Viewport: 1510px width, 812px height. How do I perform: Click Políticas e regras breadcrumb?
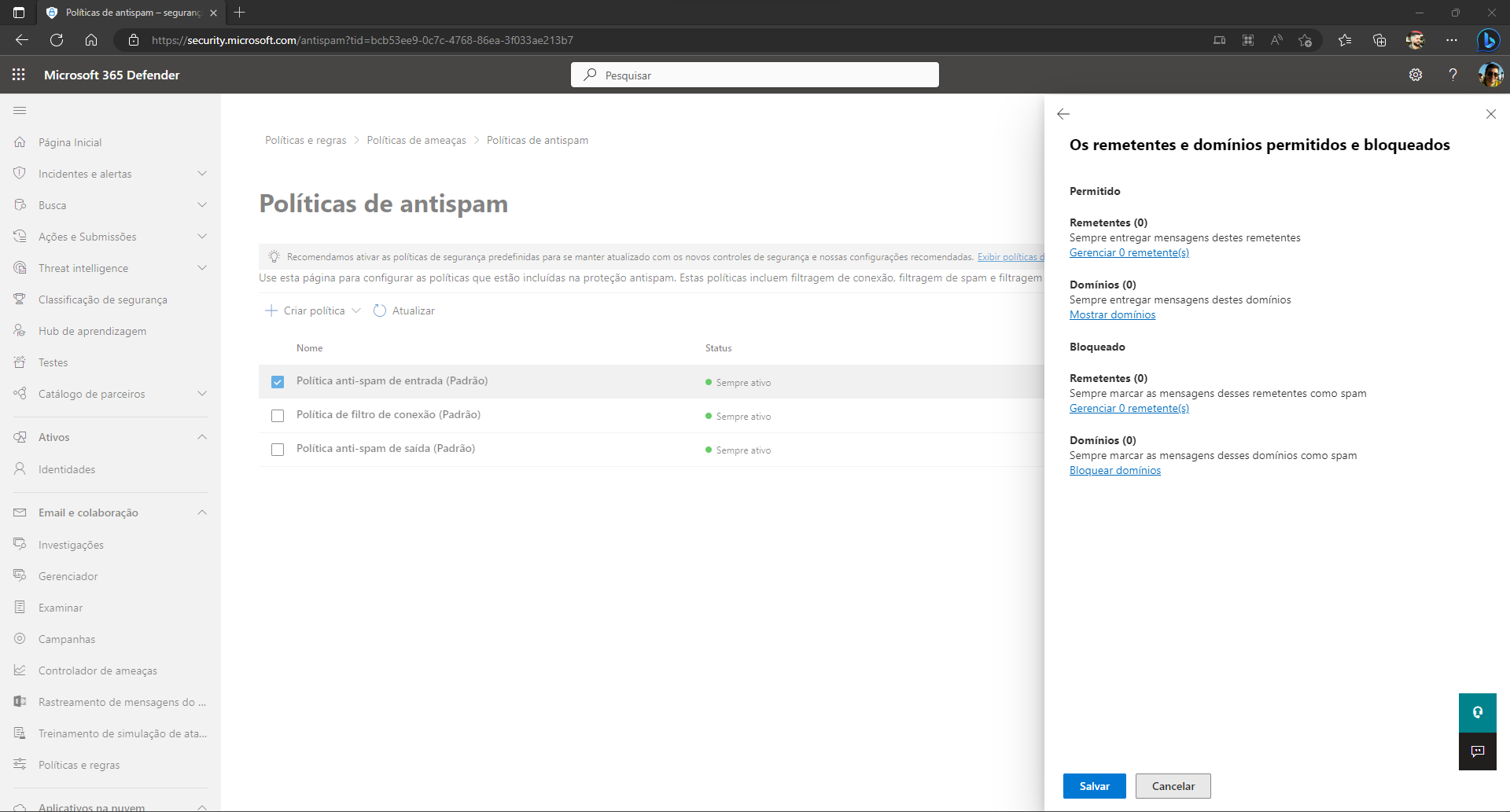click(305, 140)
